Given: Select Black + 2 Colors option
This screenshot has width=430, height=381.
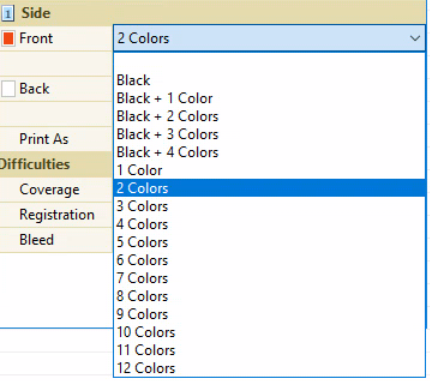Looking at the screenshot, I should coord(269,116).
